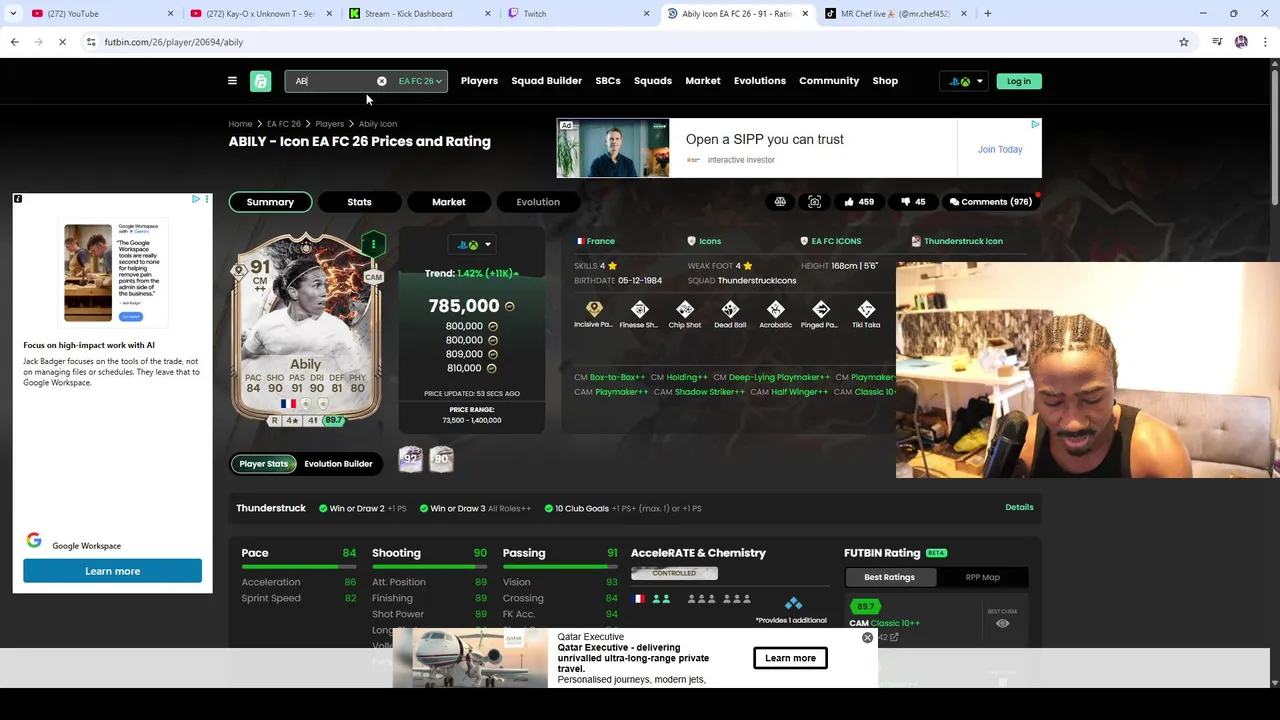Open the 90-rated alternate card version
This screenshot has height=720, width=1280.
pos(441,459)
